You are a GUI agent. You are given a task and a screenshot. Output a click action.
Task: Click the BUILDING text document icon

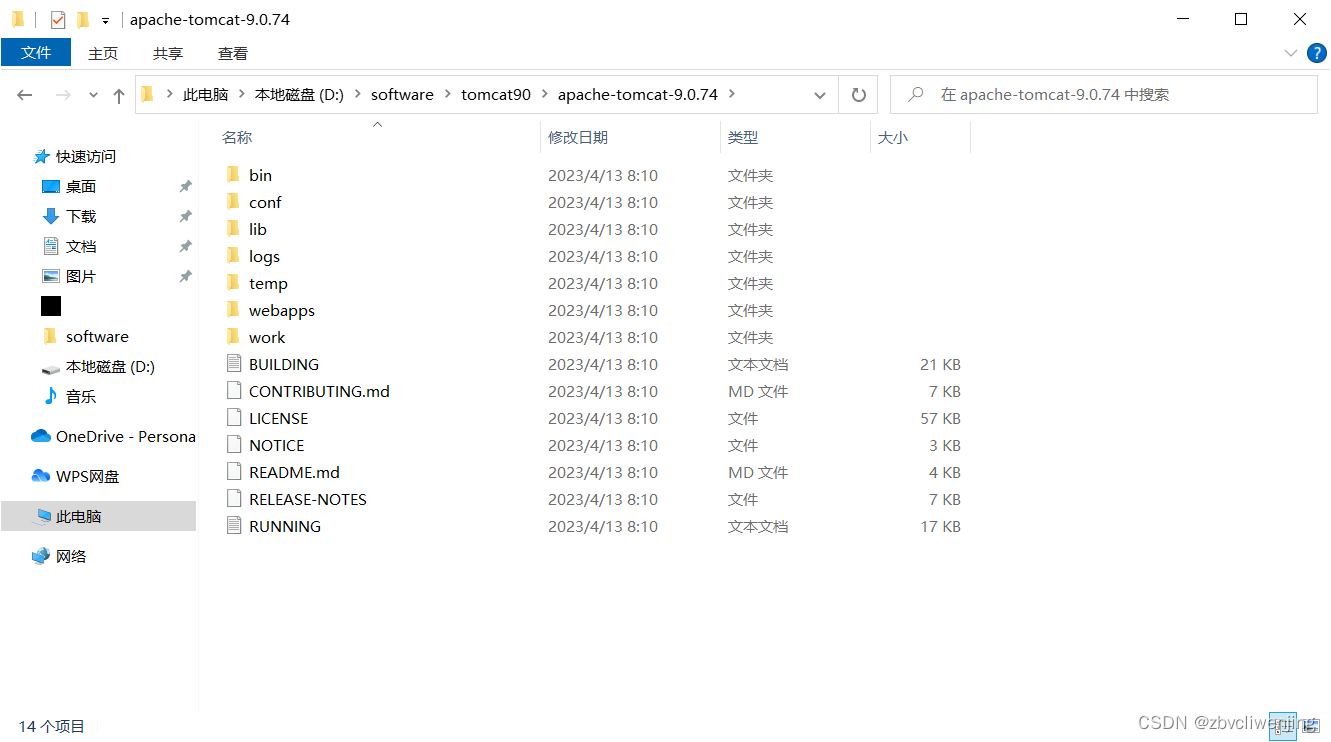pos(234,364)
